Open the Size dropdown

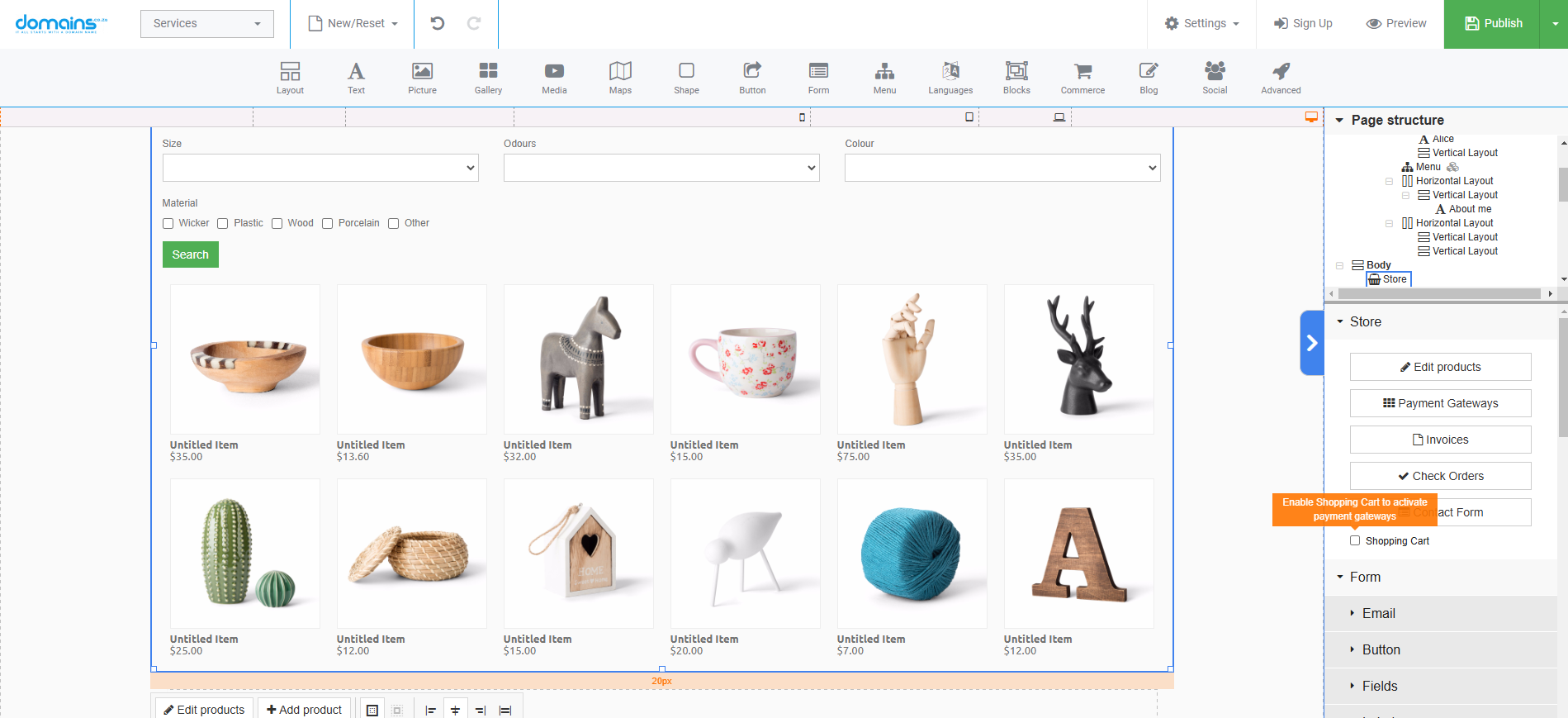pos(320,168)
